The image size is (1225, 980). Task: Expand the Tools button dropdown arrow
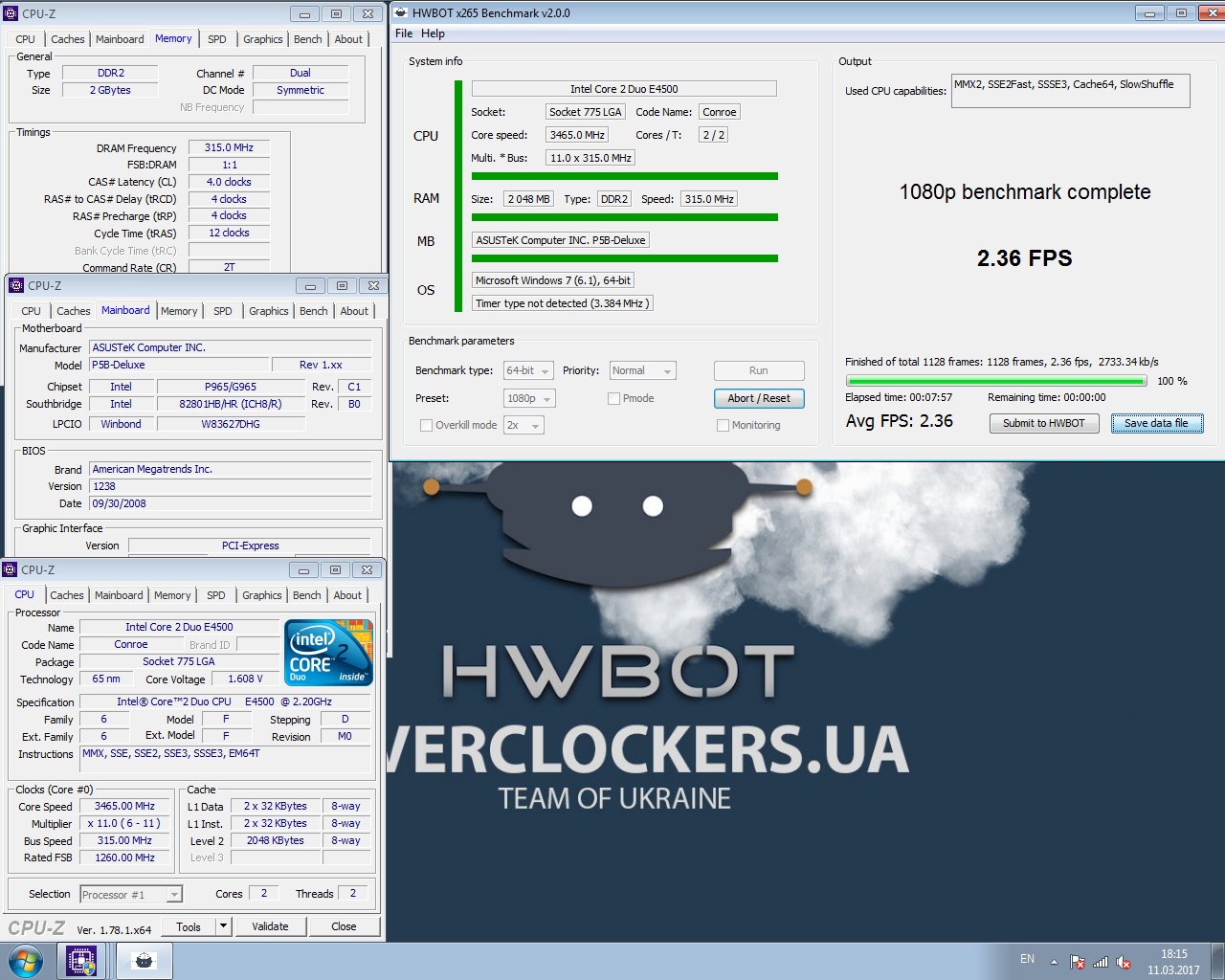(x=223, y=926)
